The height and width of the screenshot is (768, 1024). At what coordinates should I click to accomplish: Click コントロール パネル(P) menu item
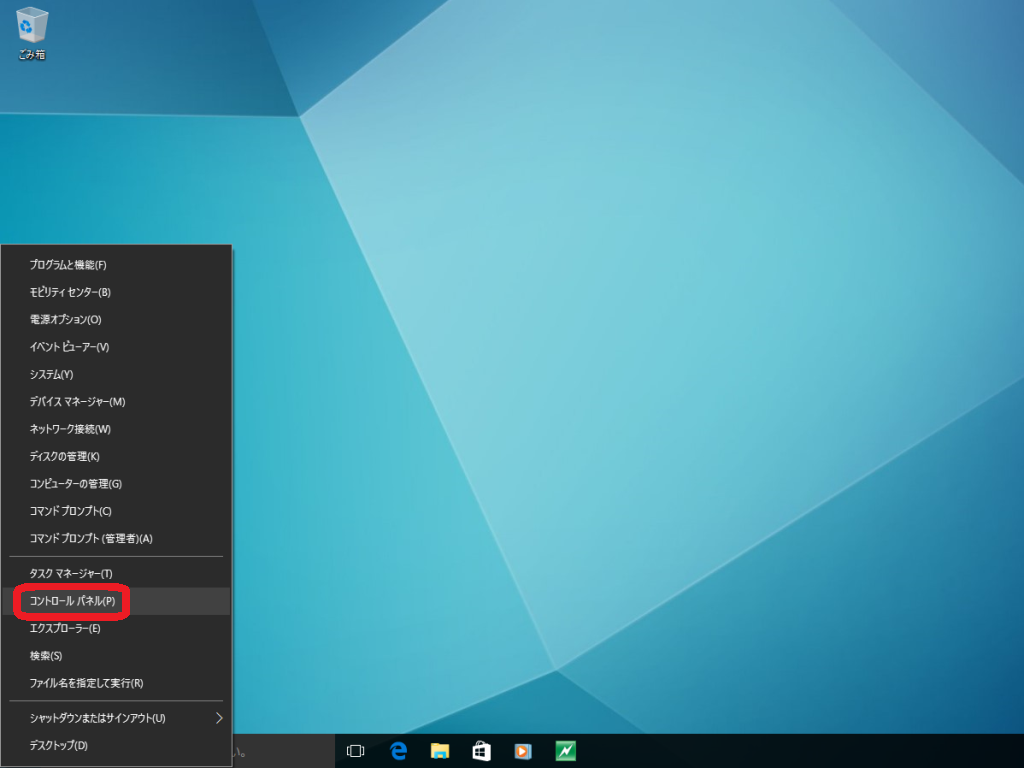(116, 601)
